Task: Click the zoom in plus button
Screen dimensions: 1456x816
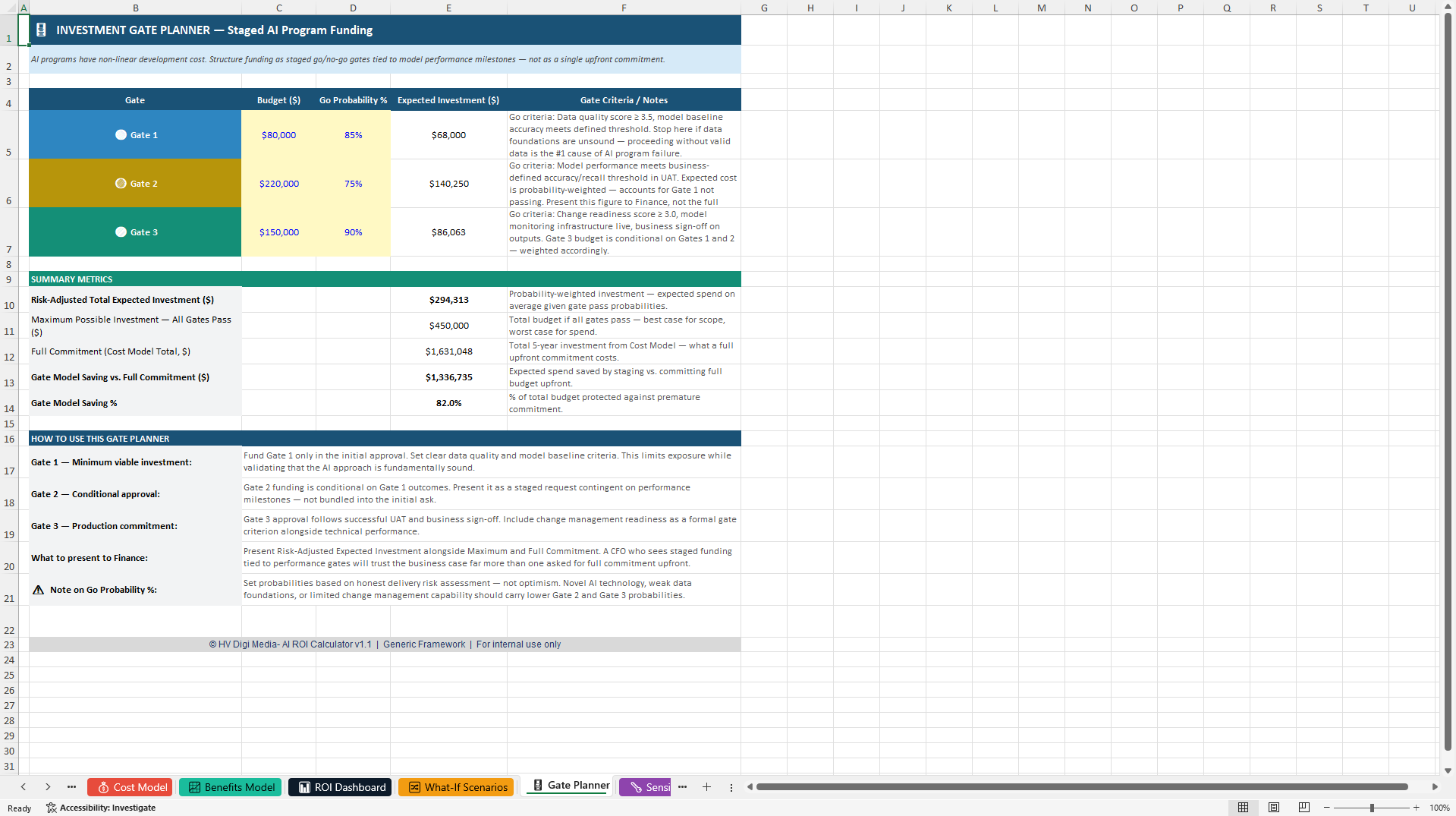Action: [1416, 808]
